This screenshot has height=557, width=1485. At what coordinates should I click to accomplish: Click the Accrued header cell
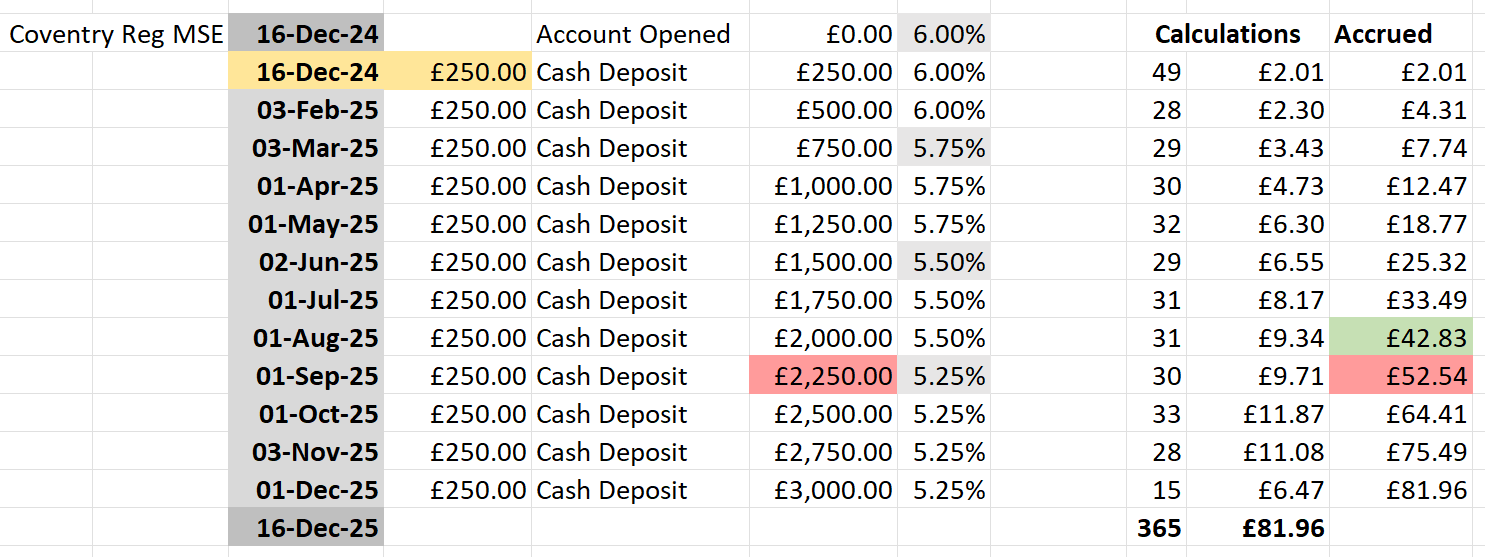pos(1383,35)
